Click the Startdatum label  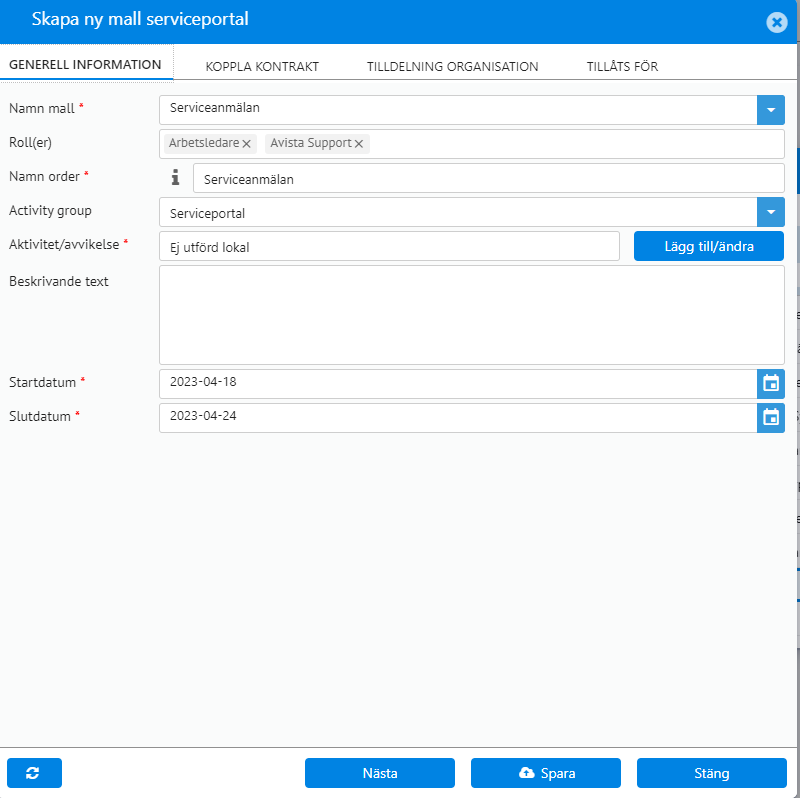click(x=42, y=382)
